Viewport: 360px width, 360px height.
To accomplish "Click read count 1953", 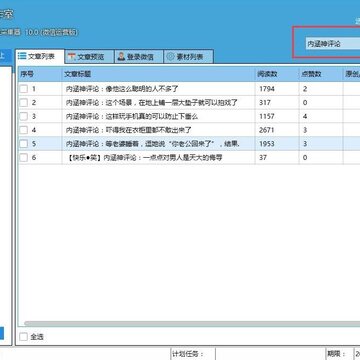I will tap(267, 144).
